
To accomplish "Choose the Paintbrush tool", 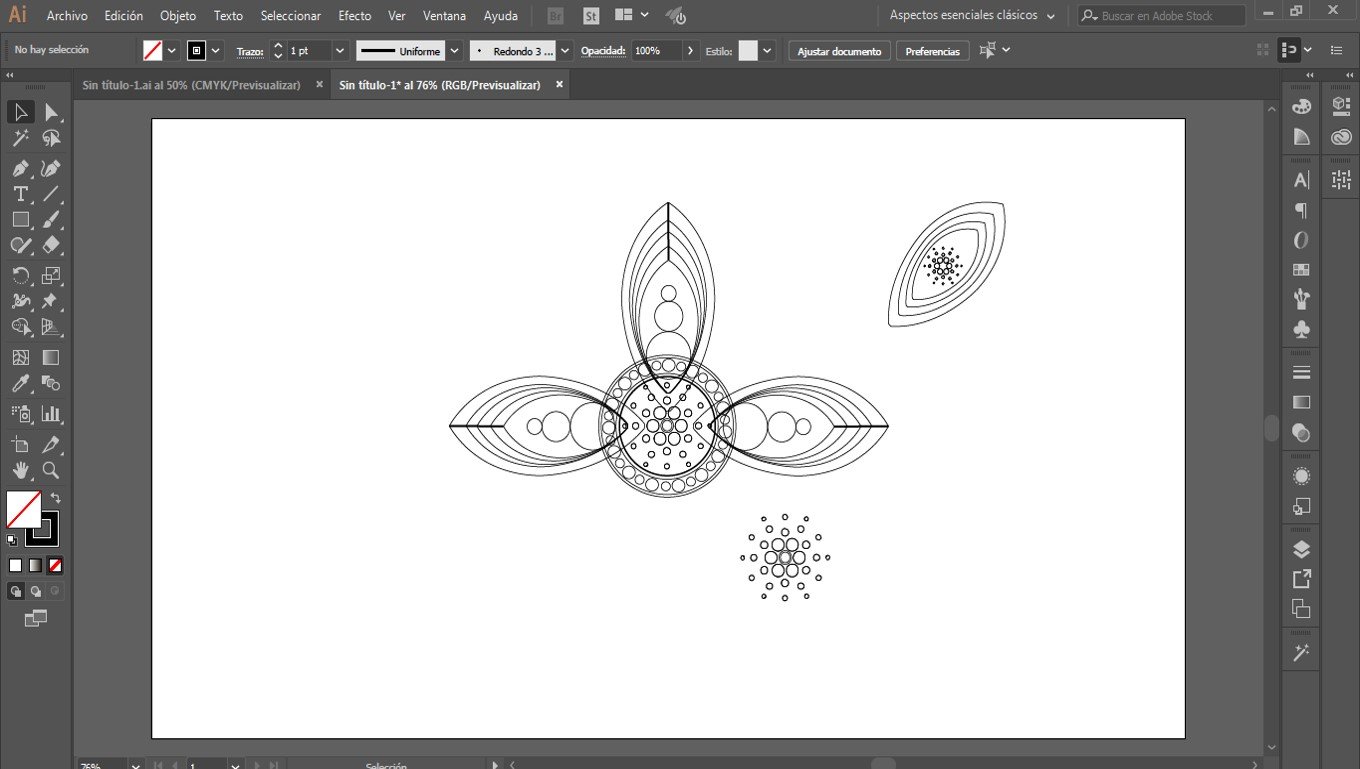I will 51,220.
